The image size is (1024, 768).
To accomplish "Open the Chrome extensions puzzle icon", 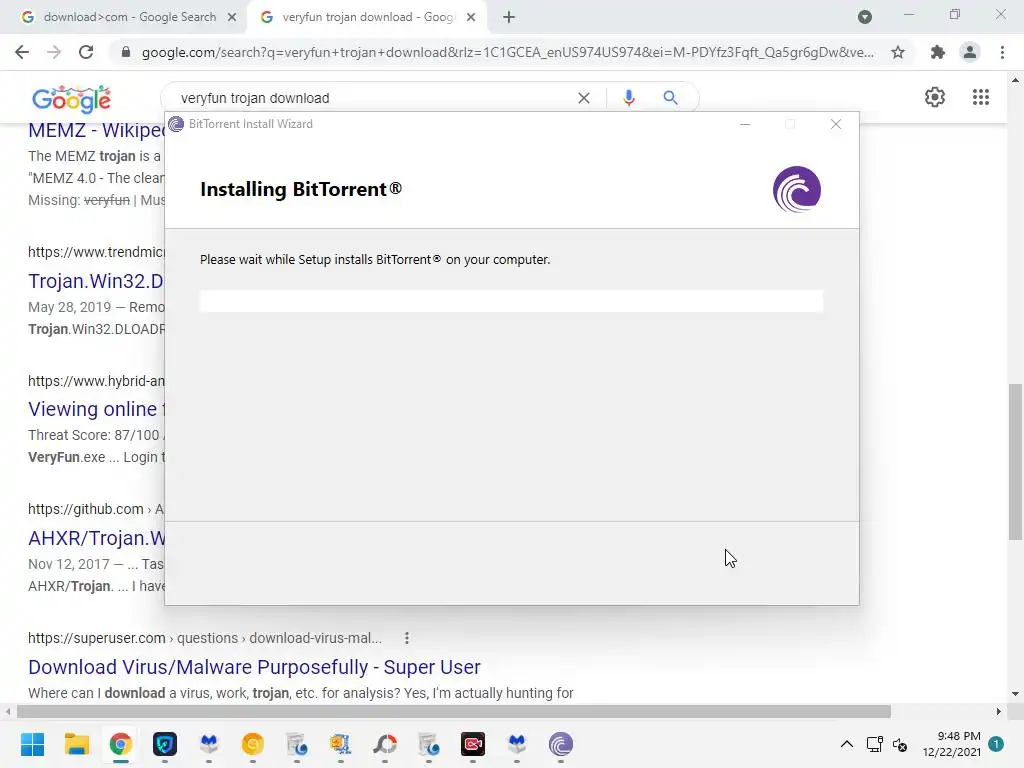I will pos(938,52).
